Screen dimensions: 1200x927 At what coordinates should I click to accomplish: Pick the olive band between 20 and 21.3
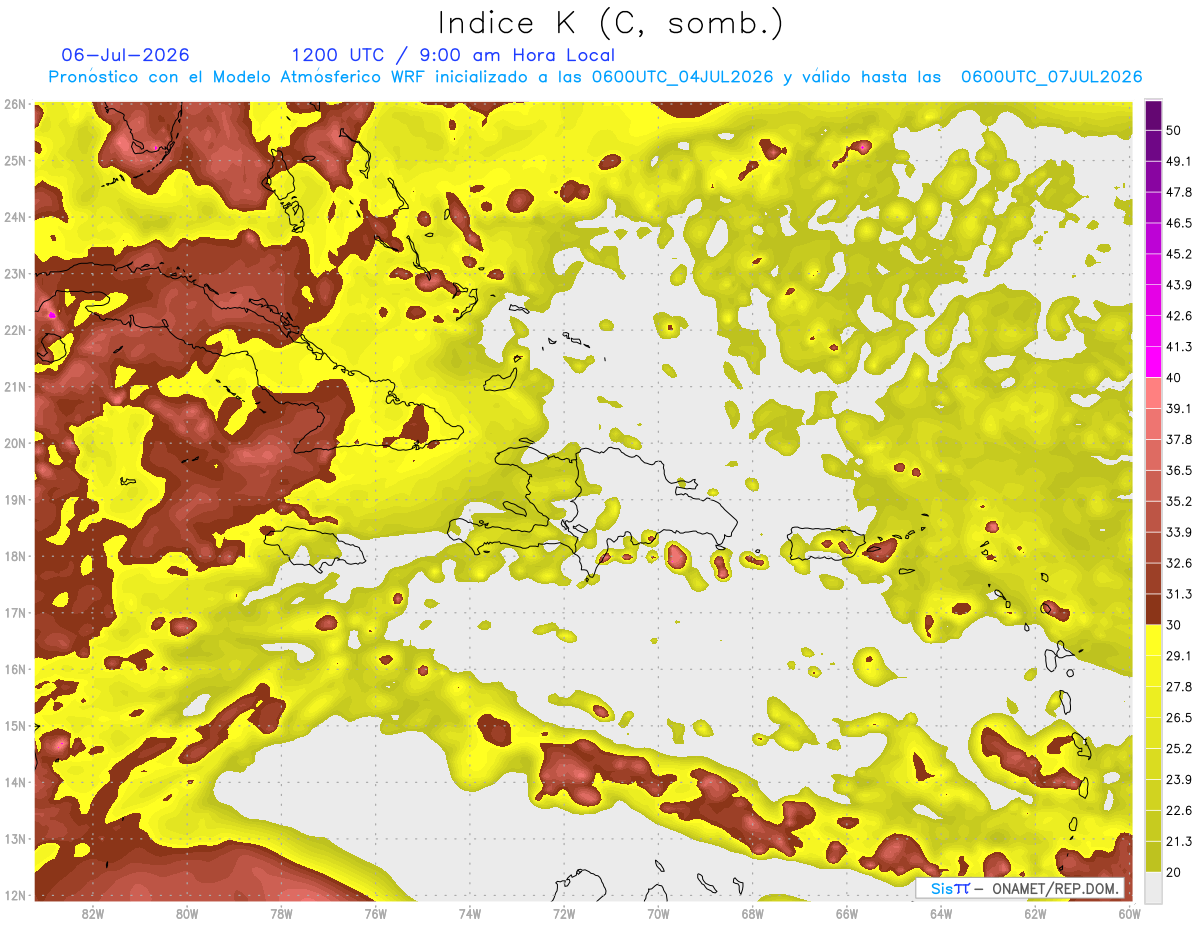1153,856
